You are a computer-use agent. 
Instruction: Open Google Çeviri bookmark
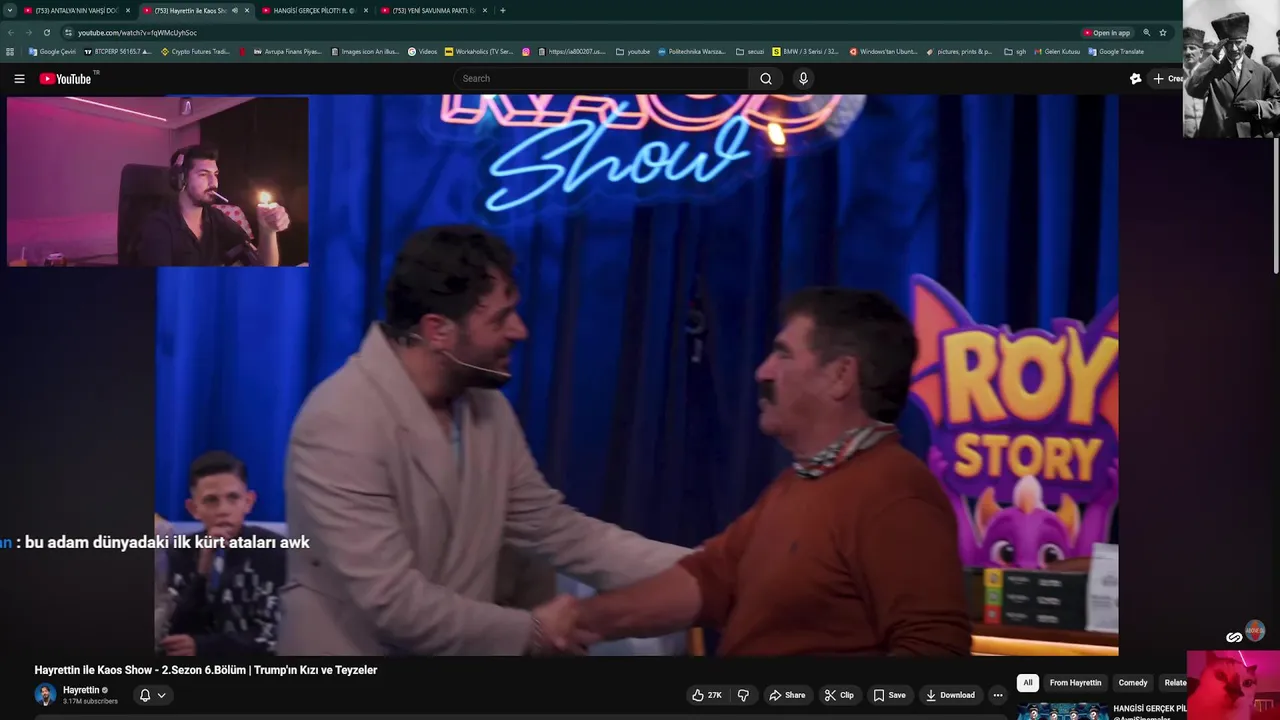point(52,52)
